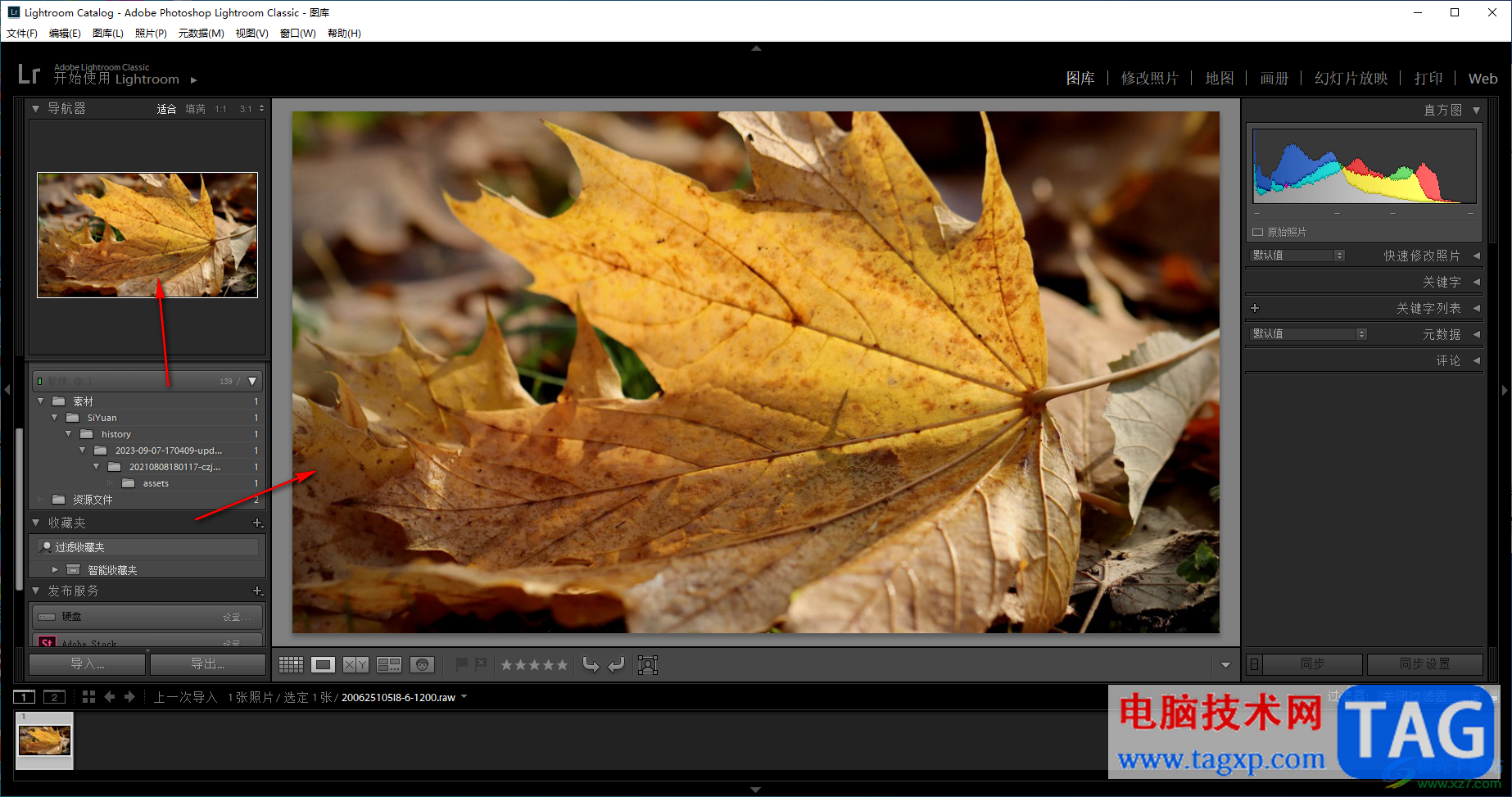Set navigator zoom to 3:1
The image size is (1512, 797).
click(x=246, y=109)
